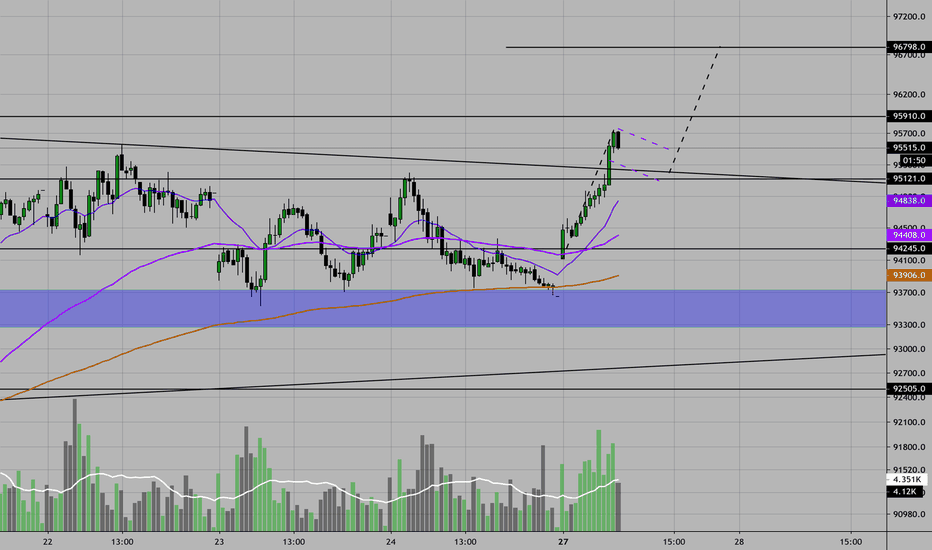Click the 95700.0 price axis tick
932x550 pixels.
[x=909, y=133]
